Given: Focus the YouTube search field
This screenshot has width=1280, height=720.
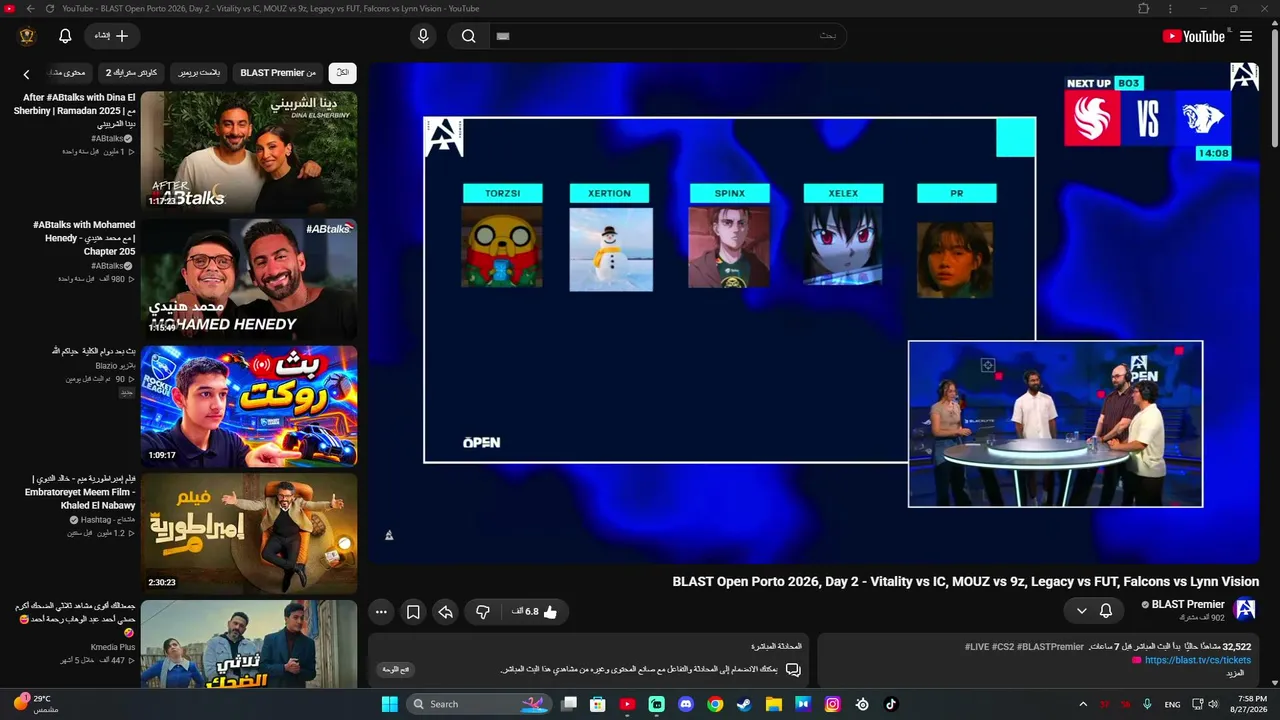Looking at the screenshot, I should point(668,36).
